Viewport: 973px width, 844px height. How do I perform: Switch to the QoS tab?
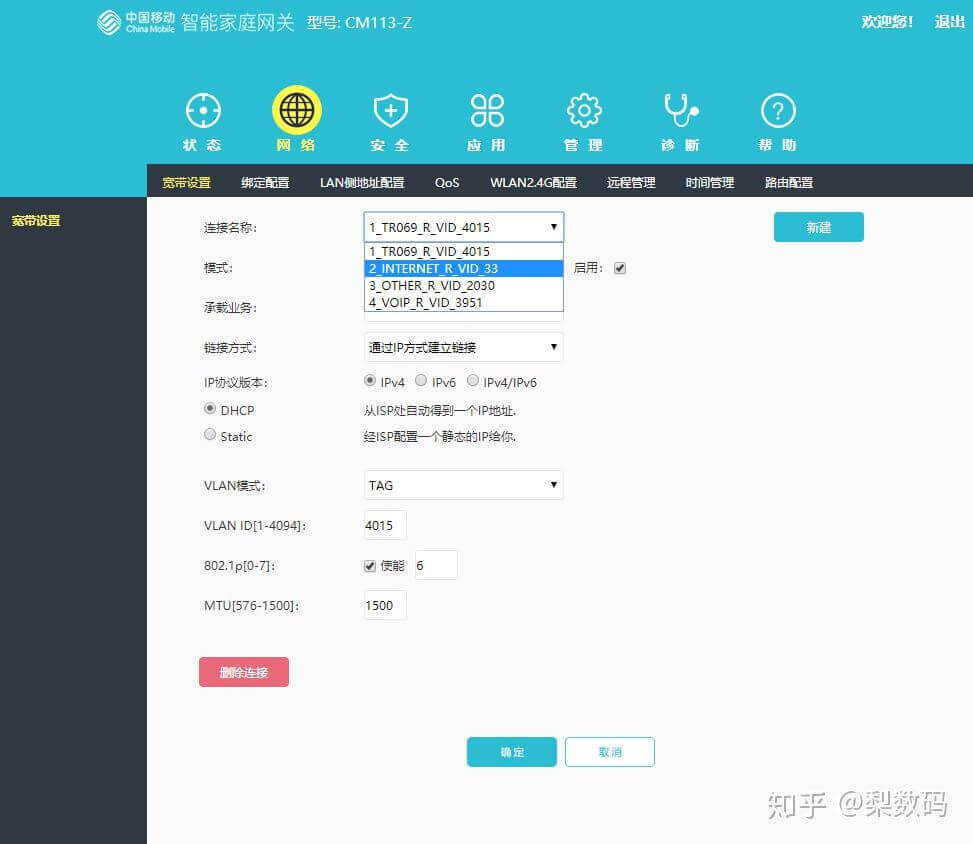point(447,183)
